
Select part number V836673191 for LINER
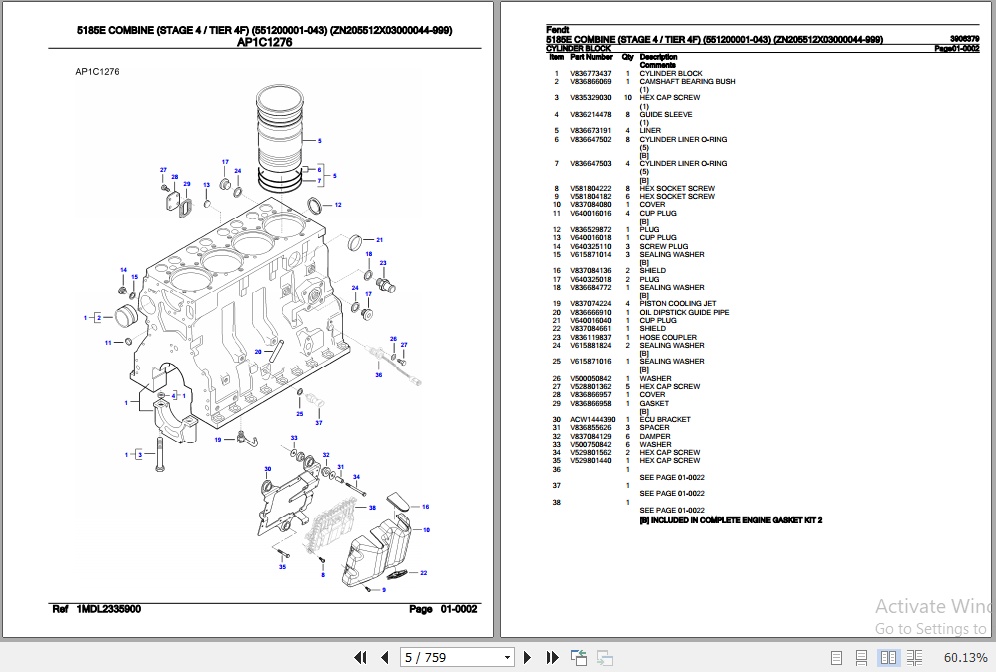click(591, 131)
